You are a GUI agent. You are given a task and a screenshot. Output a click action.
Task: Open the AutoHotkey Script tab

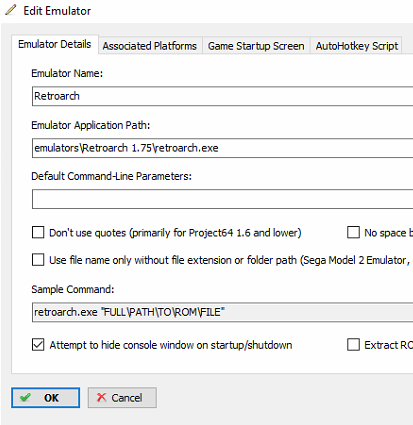[357, 46]
